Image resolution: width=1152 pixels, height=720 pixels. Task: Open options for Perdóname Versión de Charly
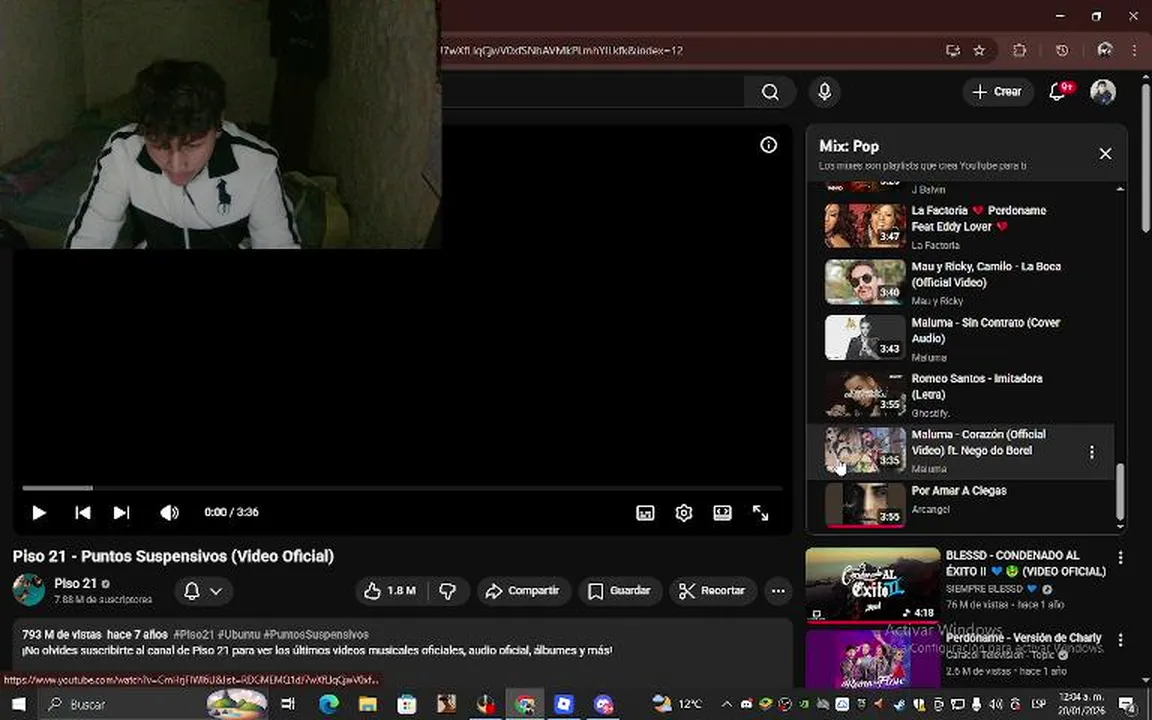pyautogui.click(x=1120, y=640)
